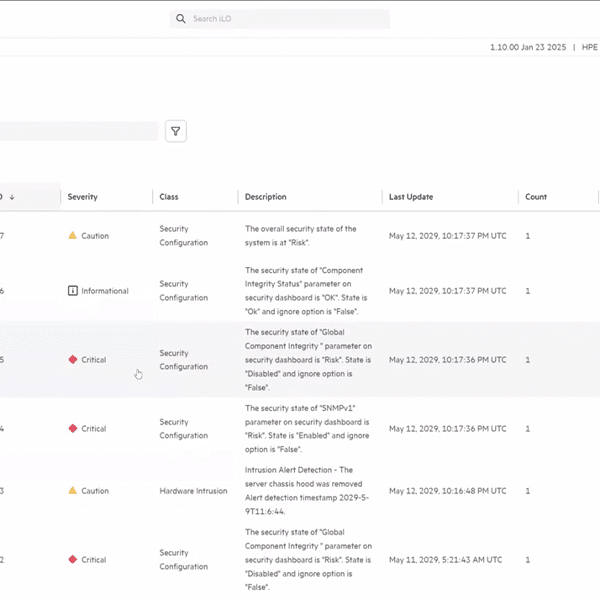Viewport: 600px width, 600px height.
Task: Click the Caution icon in Hardware Intrusion row
Action: (x=72, y=491)
